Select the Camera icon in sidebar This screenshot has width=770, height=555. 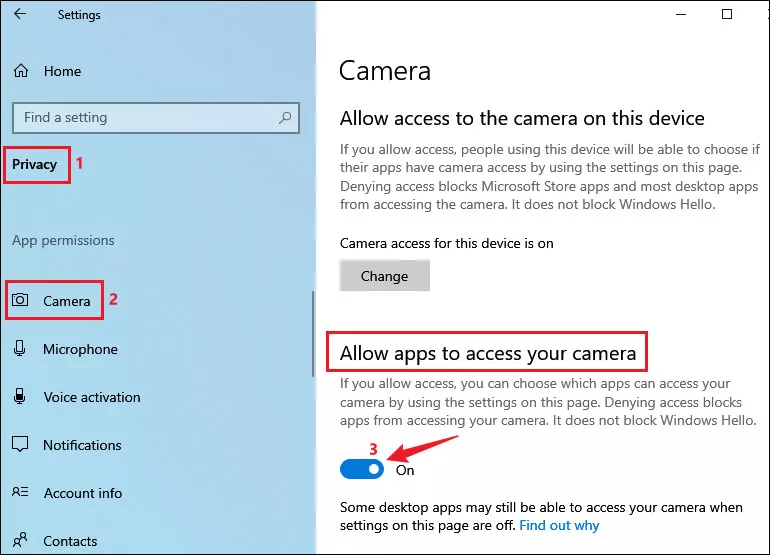pos(20,300)
